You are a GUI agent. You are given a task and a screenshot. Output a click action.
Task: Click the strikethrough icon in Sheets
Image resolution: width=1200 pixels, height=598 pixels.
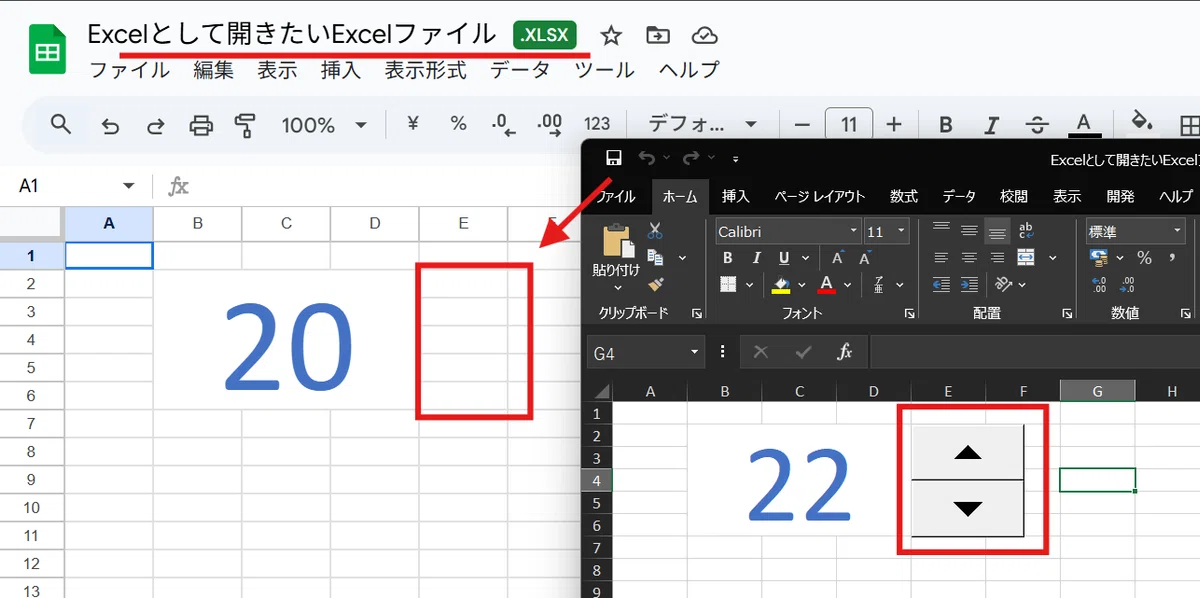tap(1037, 125)
